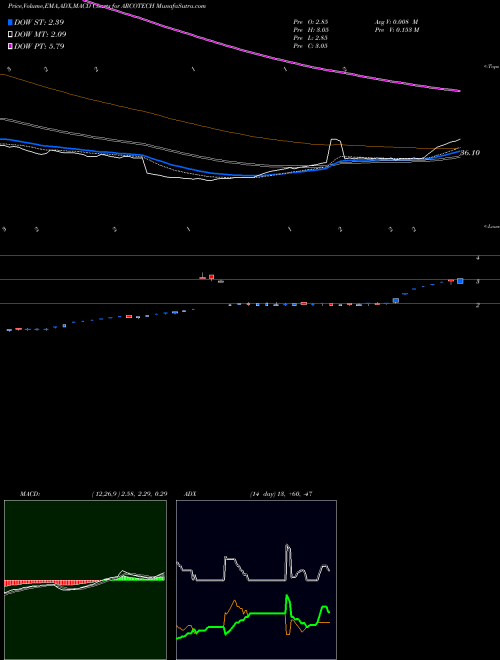Click the ADX indicator chart panel

(x=256, y=580)
